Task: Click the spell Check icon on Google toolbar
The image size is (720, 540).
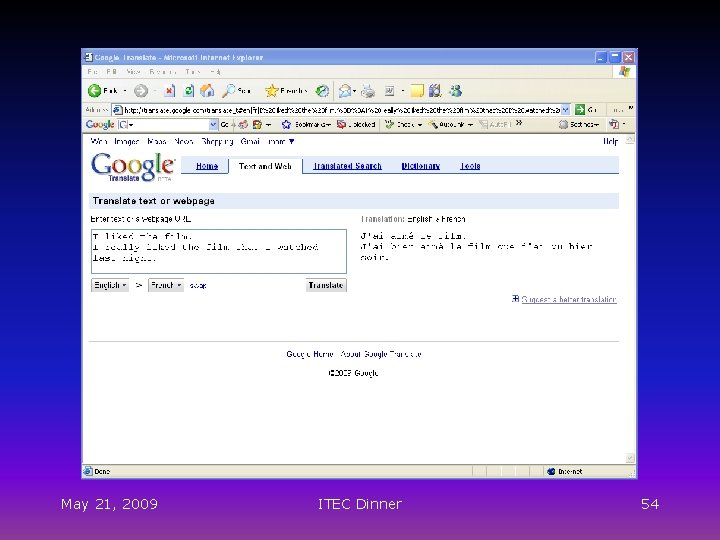Action: 389,124
